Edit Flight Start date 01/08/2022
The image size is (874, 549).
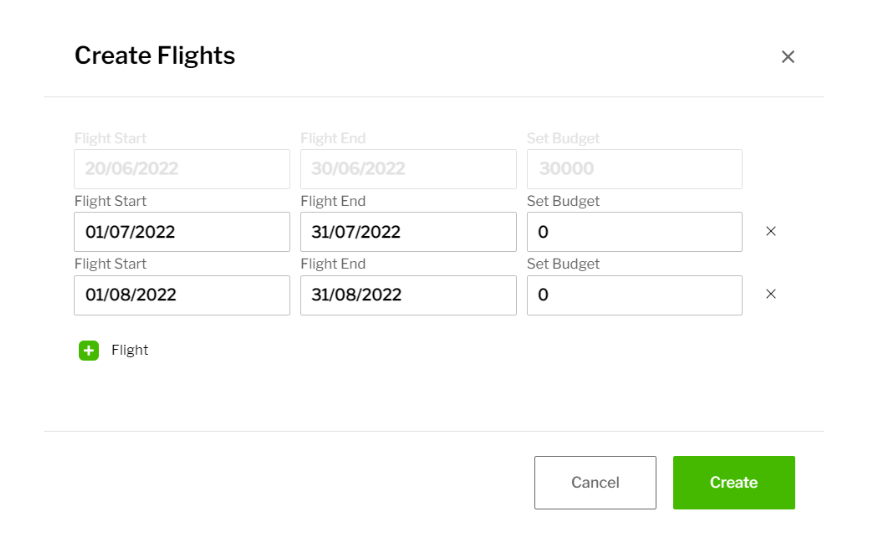pos(182,295)
